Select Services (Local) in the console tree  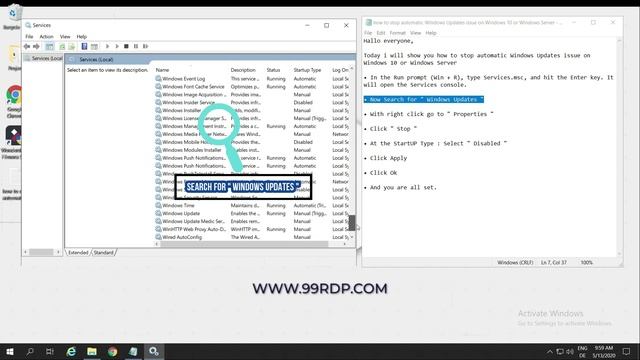pos(43,58)
